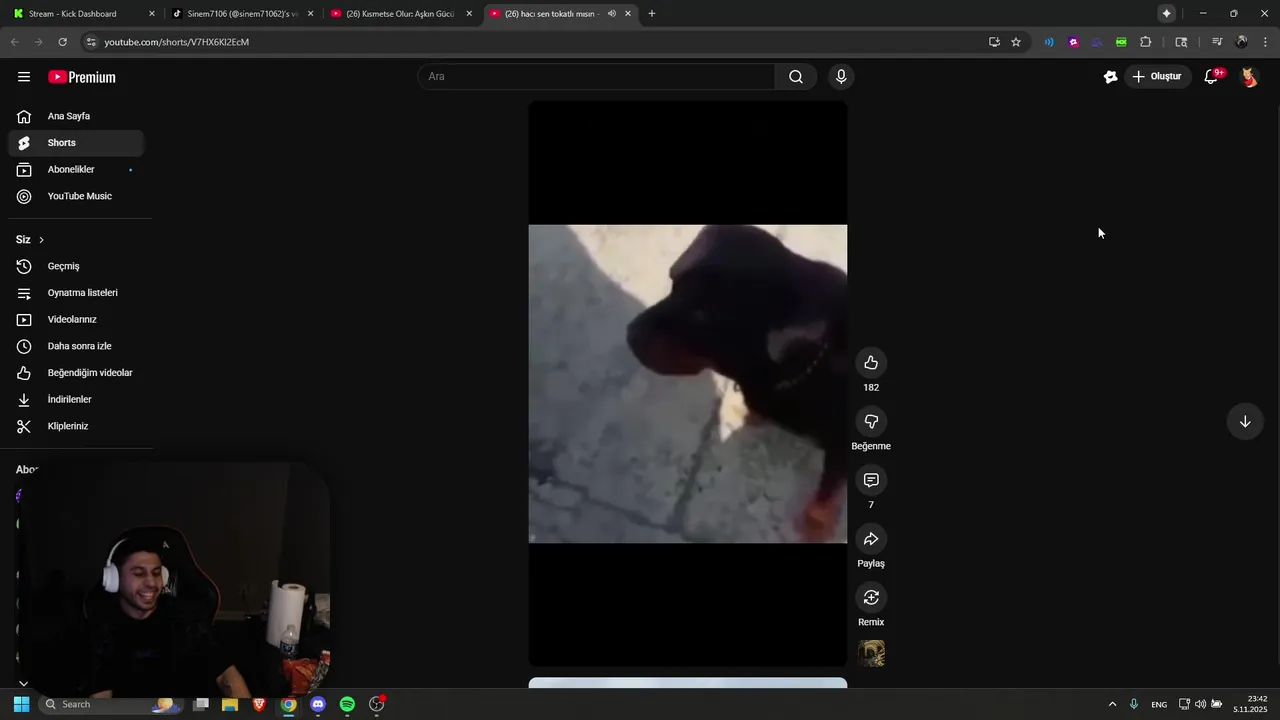Open the YouTube account avatar menu
The width and height of the screenshot is (1280, 720).
(x=1249, y=77)
